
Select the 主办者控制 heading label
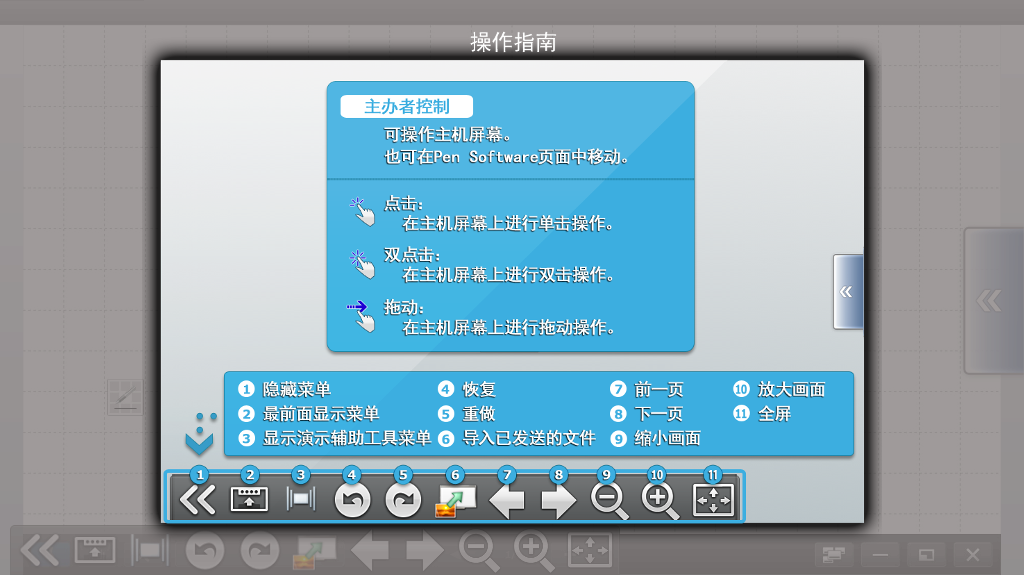pyautogui.click(x=406, y=107)
